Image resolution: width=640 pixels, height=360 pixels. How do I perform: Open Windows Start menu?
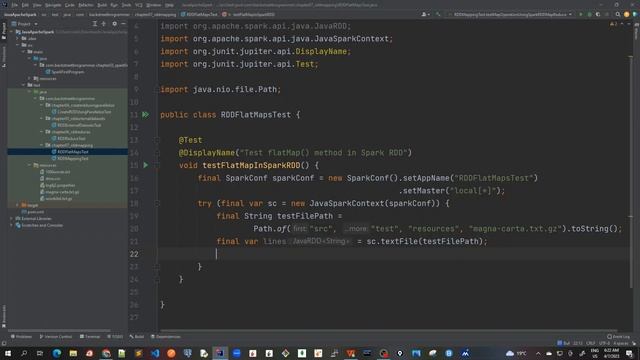(x=8, y=353)
